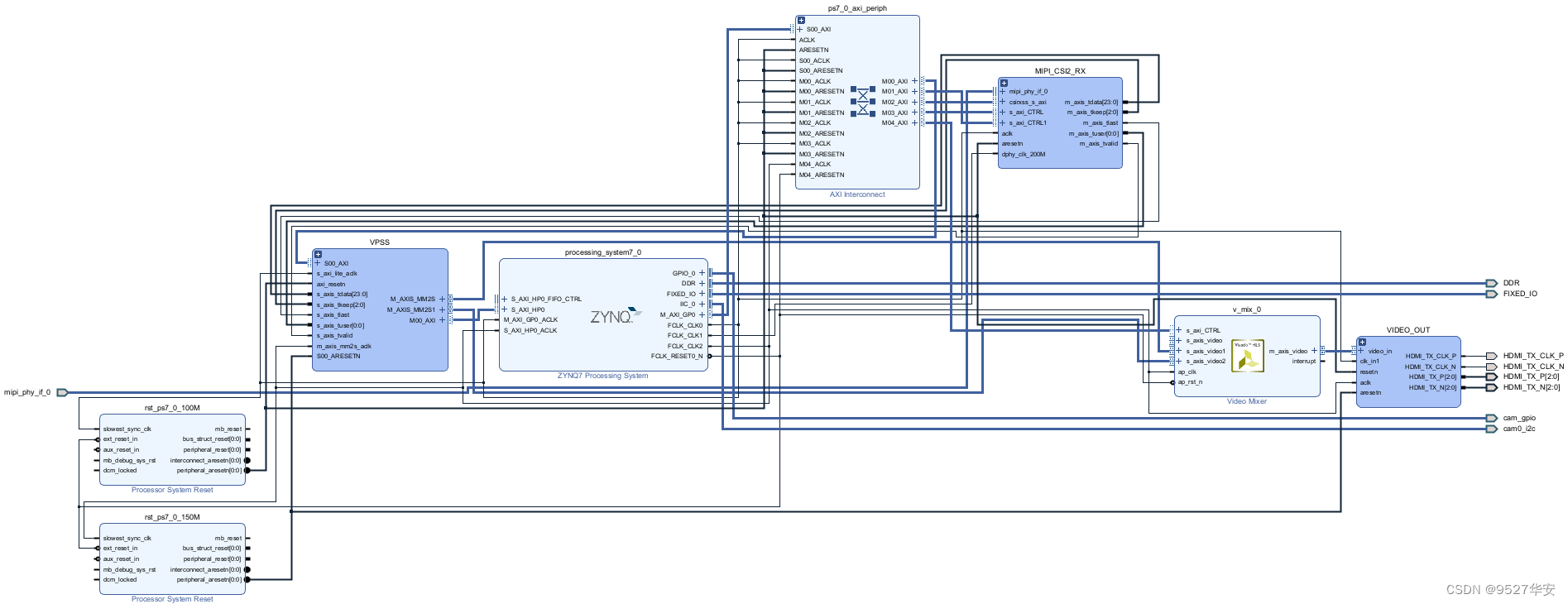The width and height of the screenshot is (1568, 604).
Task: Expand the ps7_0_axi_periph hierarchy block
Action: point(801,20)
